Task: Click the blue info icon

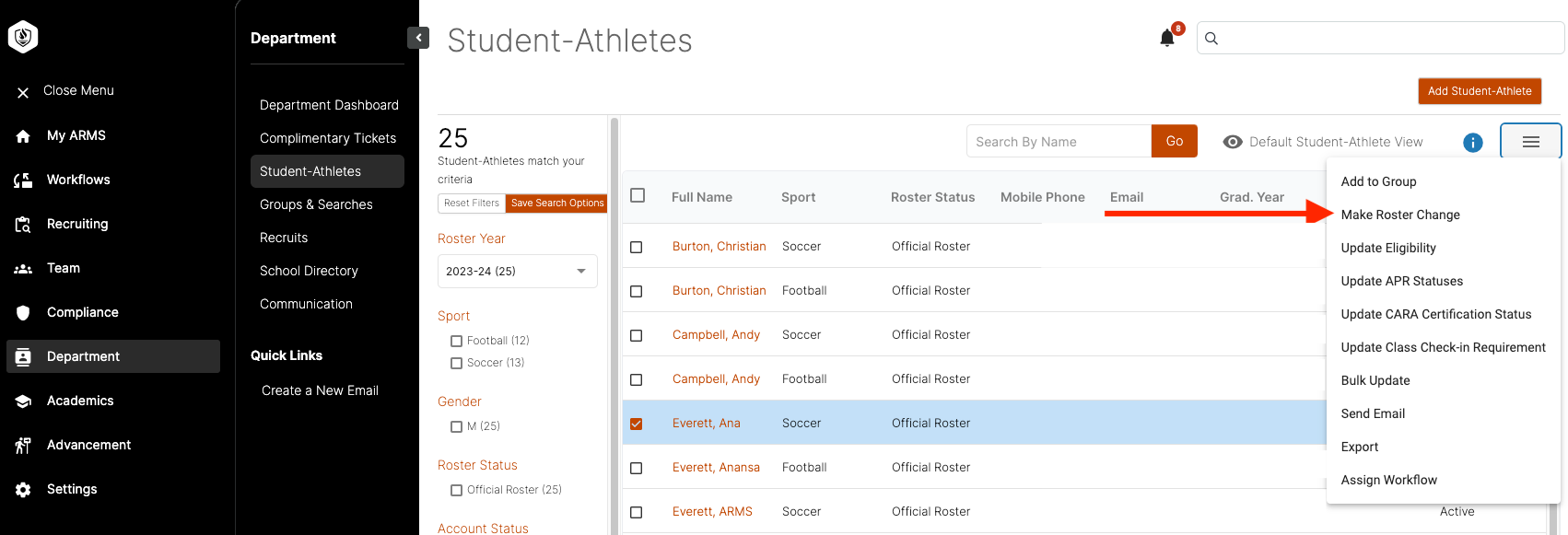Action: pos(1473,143)
